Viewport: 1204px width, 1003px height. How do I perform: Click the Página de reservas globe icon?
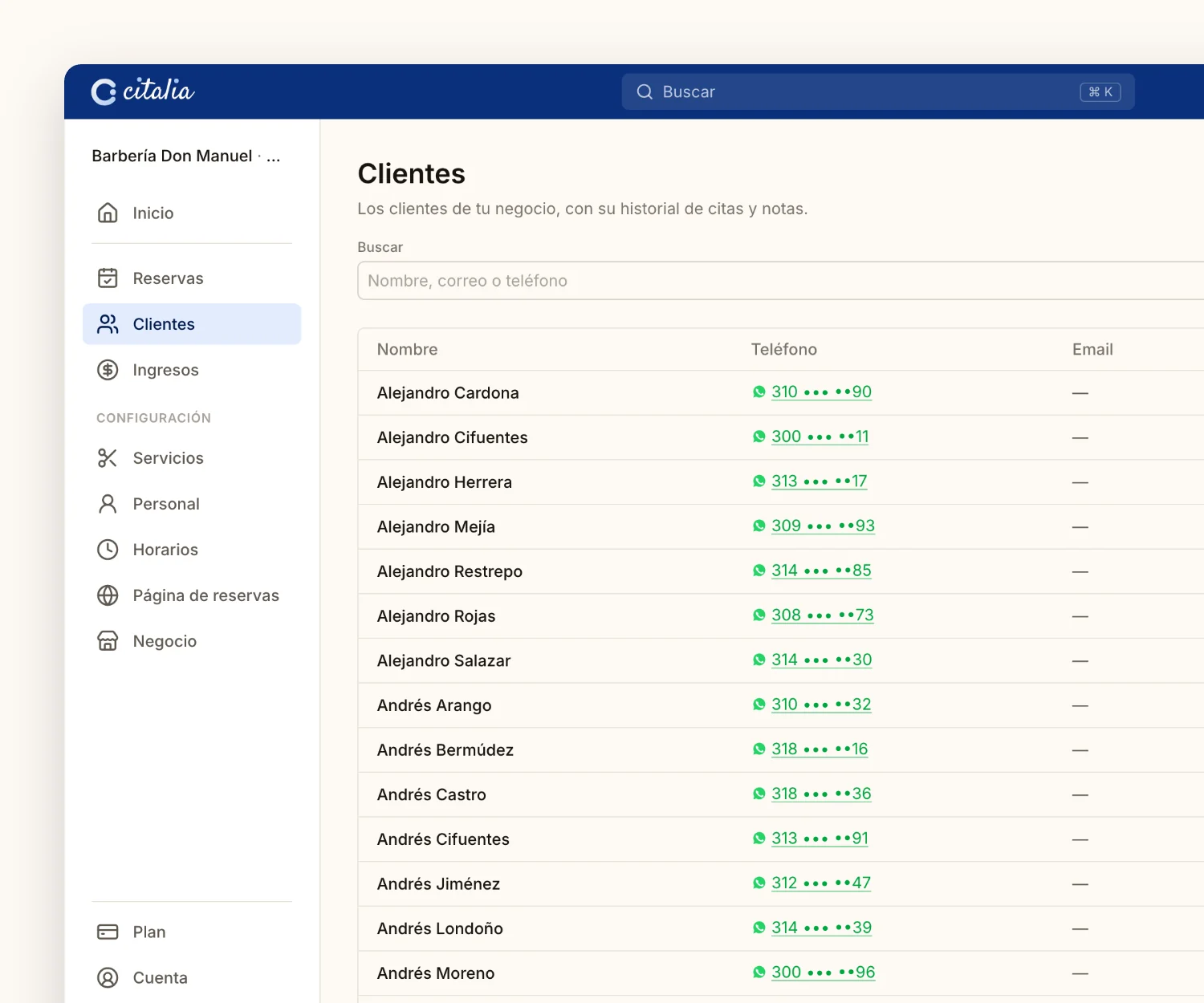tap(108, 595)
